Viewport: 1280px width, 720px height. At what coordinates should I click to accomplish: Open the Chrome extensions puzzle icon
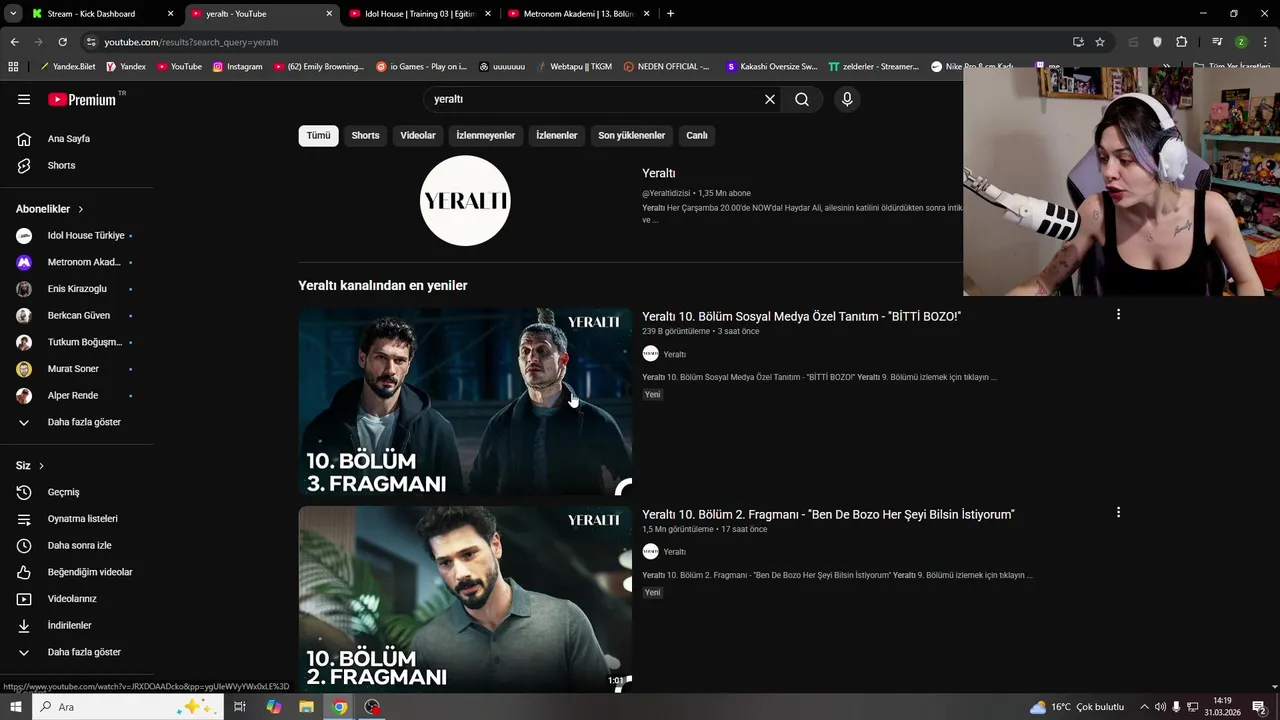1182,42
